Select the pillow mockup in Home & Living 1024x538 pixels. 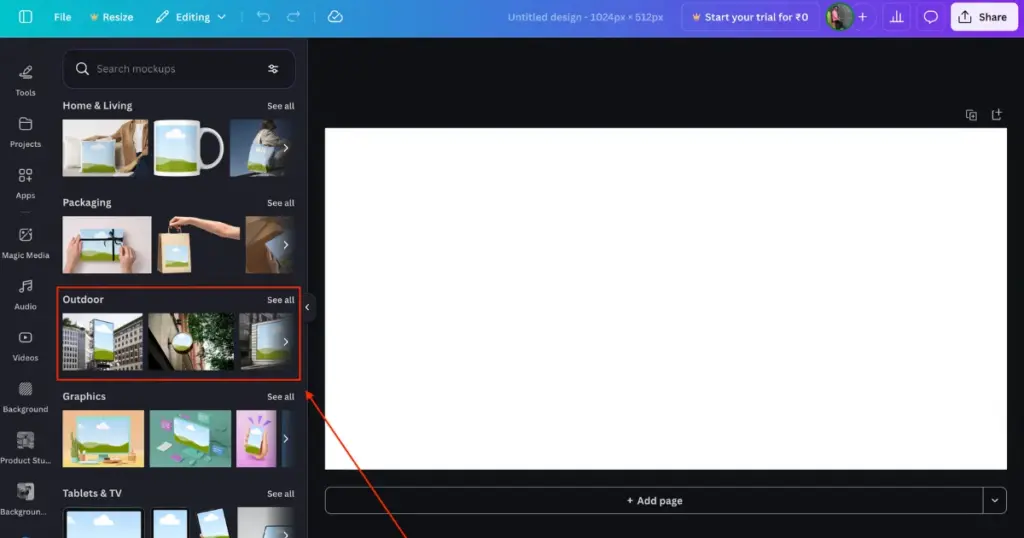click(x=105, y=148)
